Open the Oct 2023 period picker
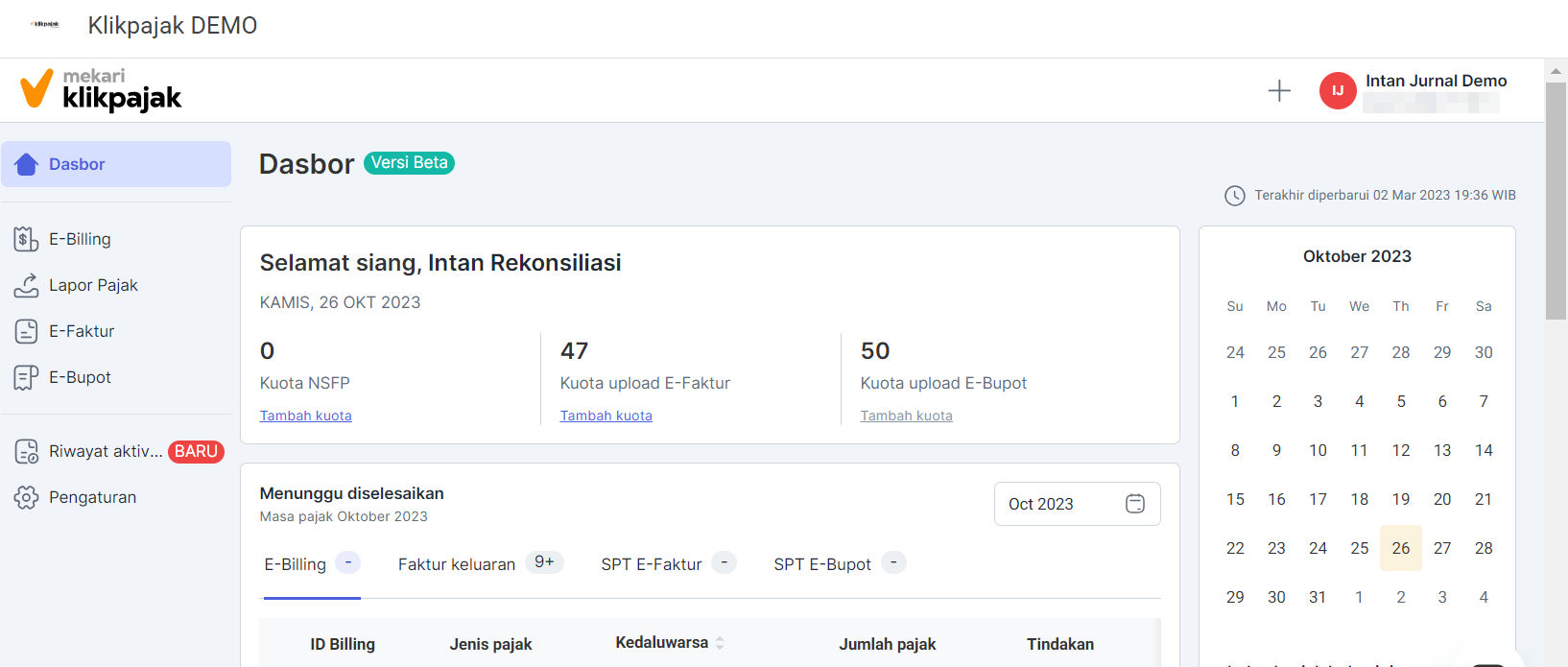Screen dimensions: 1568x667 [x=1077, y=504]
